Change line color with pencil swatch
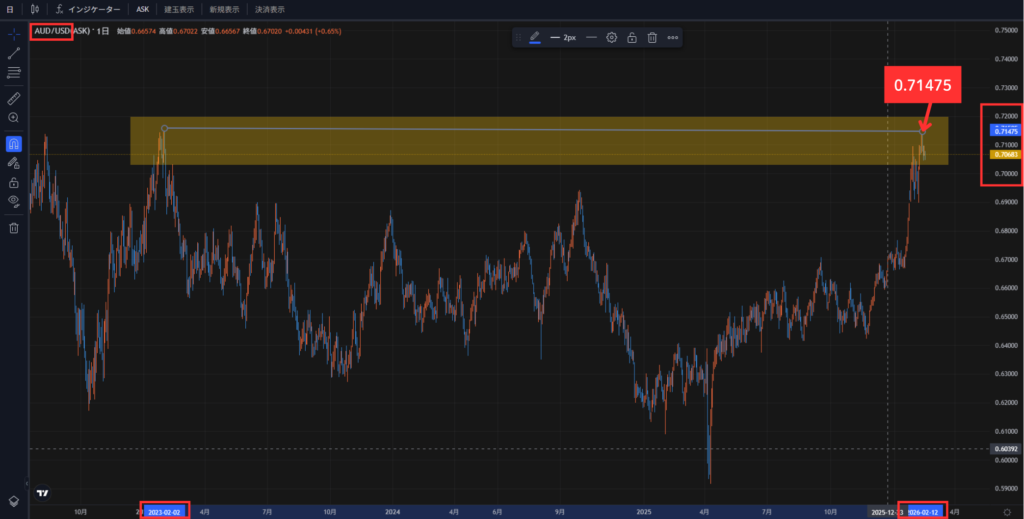The width and height of the screenshot is (1024, 519). click(534, 37)
